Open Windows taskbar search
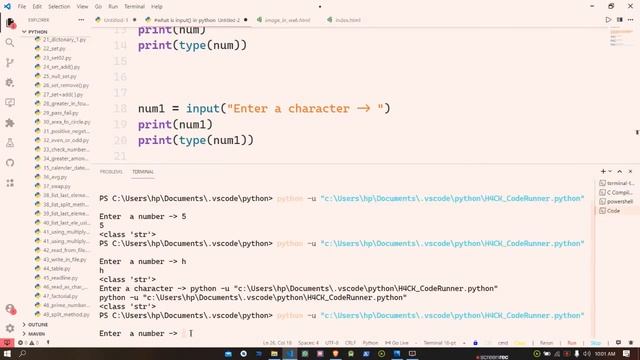Image resolution: width=640 pixels, height=360 pixels. click(x=22, y=353)
